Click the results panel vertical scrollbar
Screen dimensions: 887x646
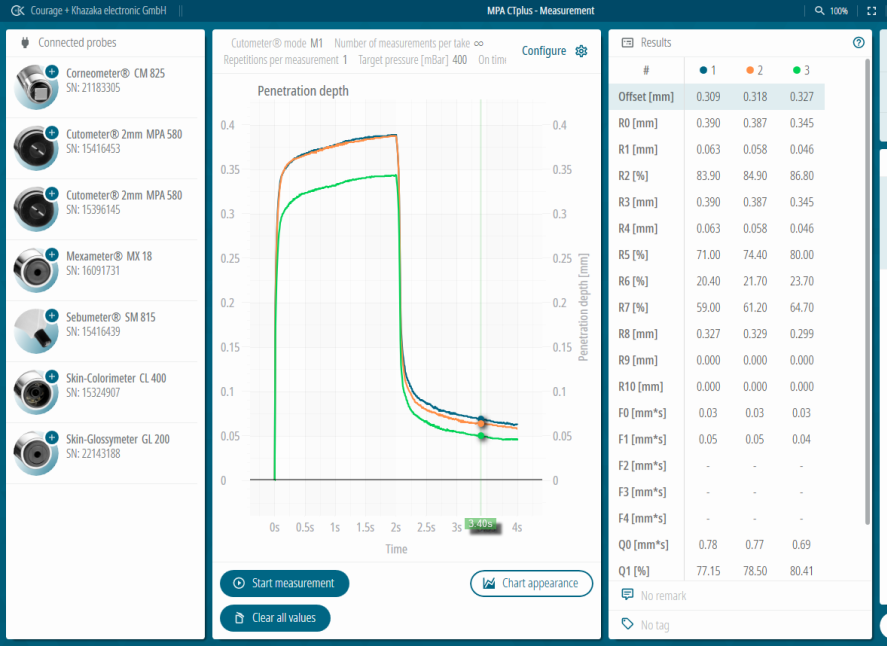tap(867, 291)
